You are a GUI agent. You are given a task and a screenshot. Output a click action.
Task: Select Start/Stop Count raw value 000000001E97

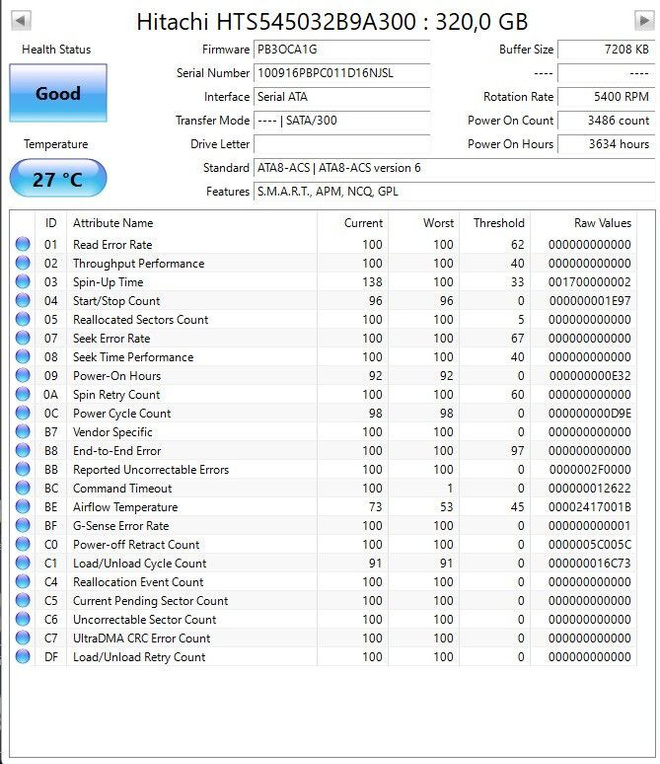tap(589, 301)
